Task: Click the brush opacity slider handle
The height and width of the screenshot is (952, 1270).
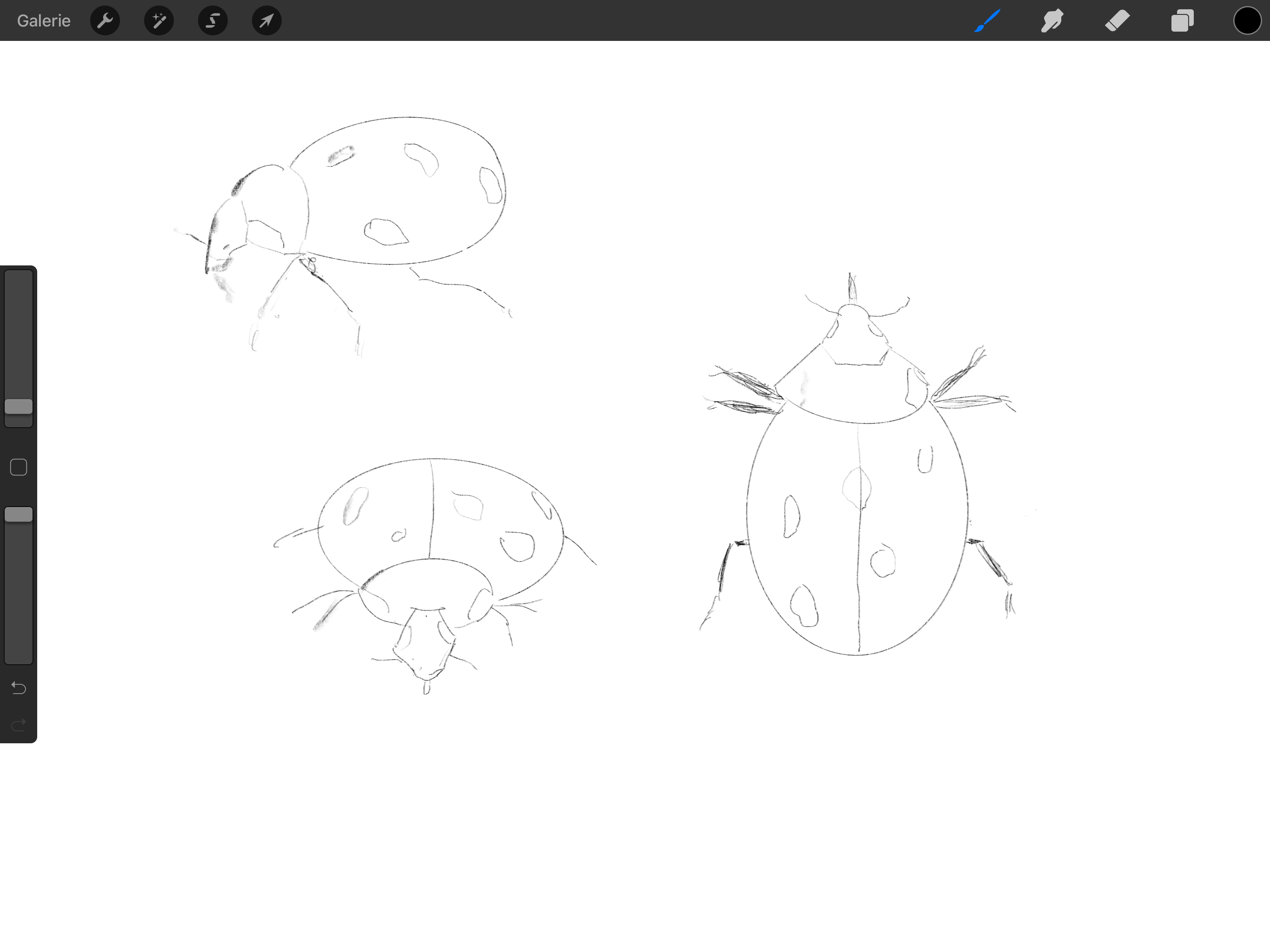Action: pyautogui.click(x=19, y=515)
